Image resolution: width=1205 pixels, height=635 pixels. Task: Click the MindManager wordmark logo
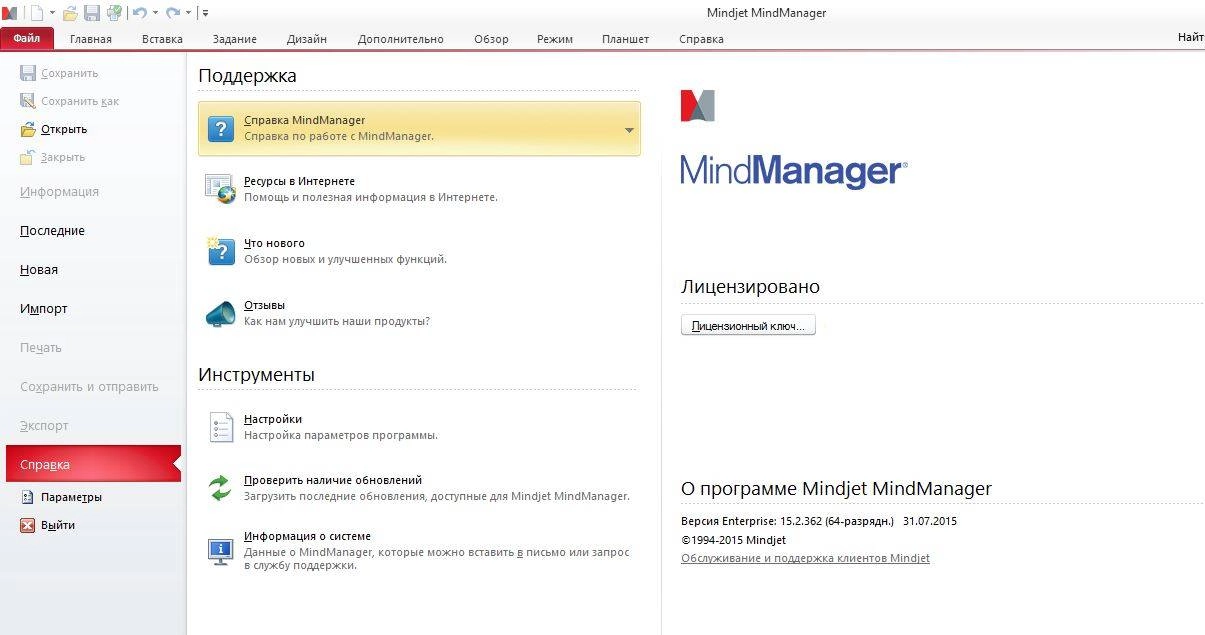pos(794,171)
